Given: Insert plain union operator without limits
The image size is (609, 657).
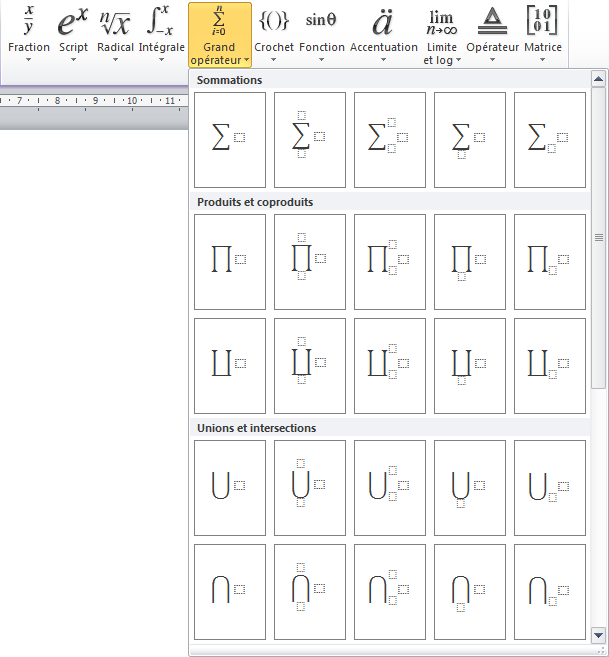Looking at the screenshot, I should click(x=230, y=488).
